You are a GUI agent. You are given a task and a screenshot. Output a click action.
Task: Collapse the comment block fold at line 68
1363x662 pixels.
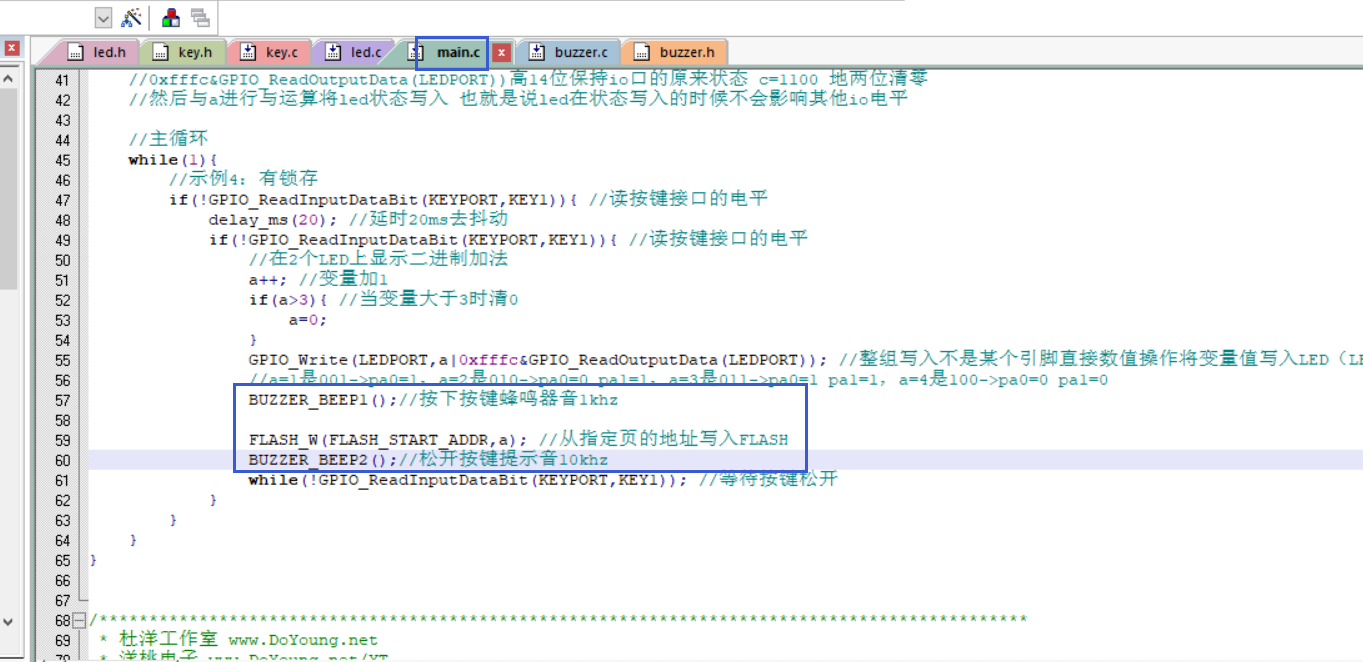80,620
